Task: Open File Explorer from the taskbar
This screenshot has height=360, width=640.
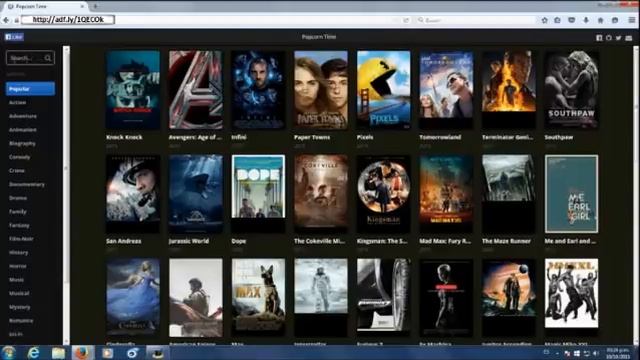Action: click(58, 353)
